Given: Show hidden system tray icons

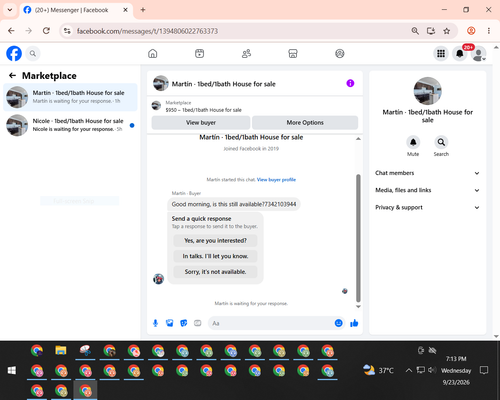Looking at the screenshot, I should 409,370.
